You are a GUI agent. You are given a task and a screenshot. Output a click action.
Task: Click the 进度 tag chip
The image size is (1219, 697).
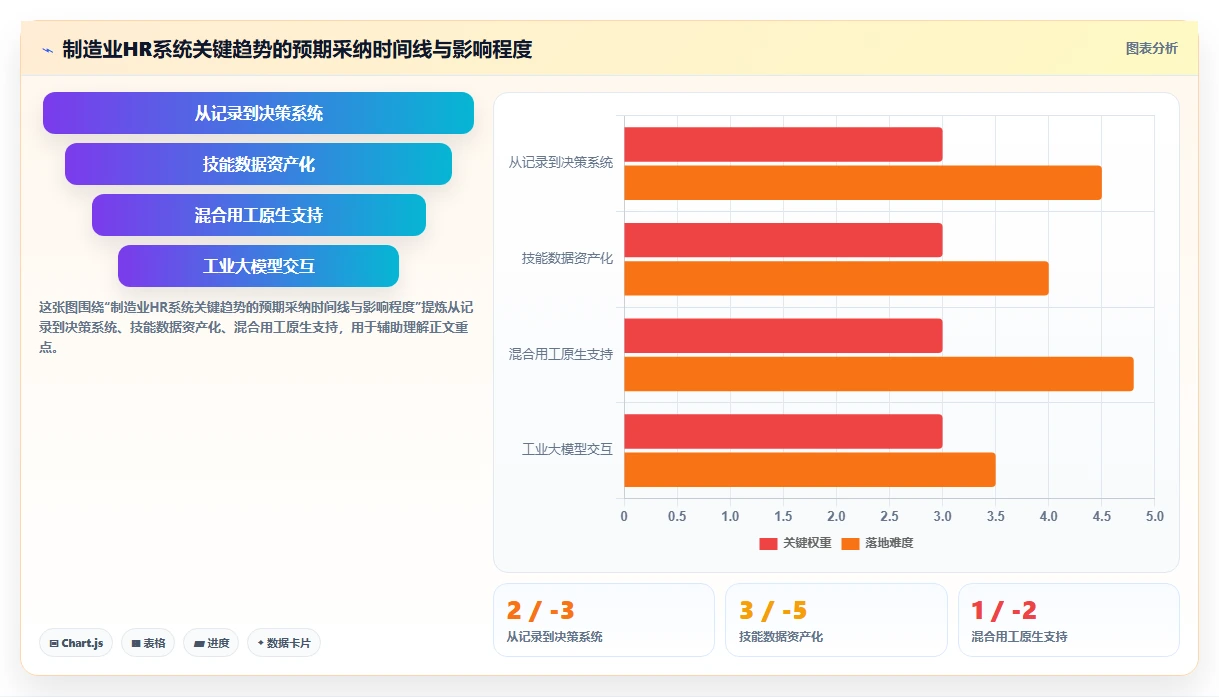[211, 643]
